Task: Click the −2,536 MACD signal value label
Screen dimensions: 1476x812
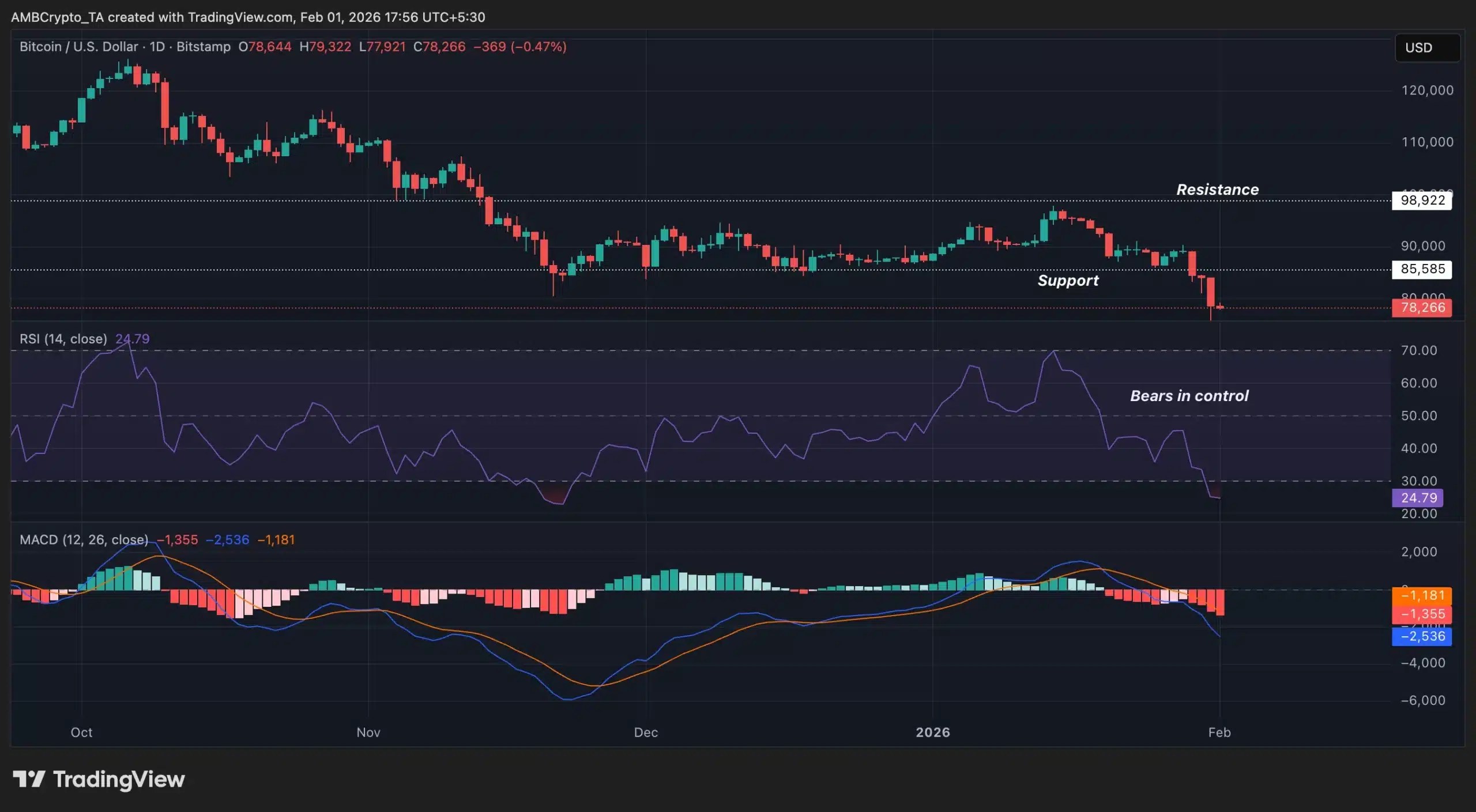Action: point(1422,636)
